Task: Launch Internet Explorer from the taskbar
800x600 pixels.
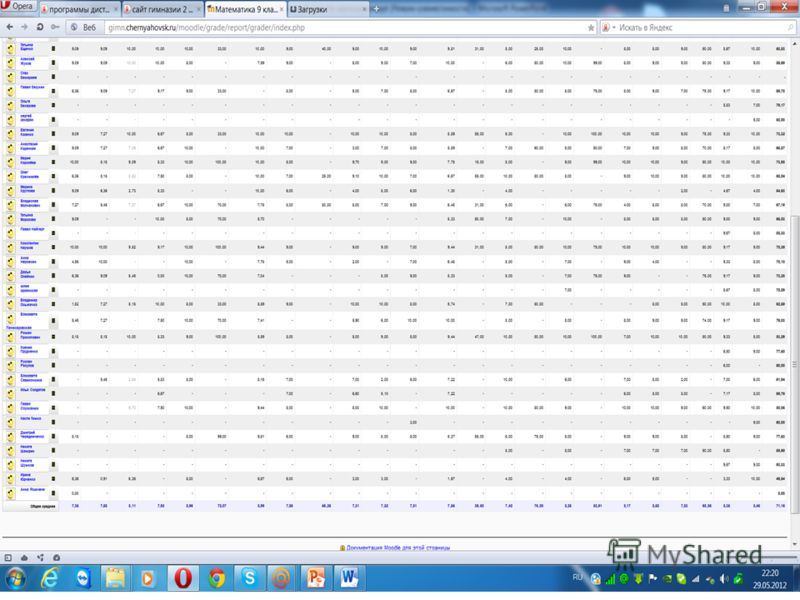Action: coord(49,579)
